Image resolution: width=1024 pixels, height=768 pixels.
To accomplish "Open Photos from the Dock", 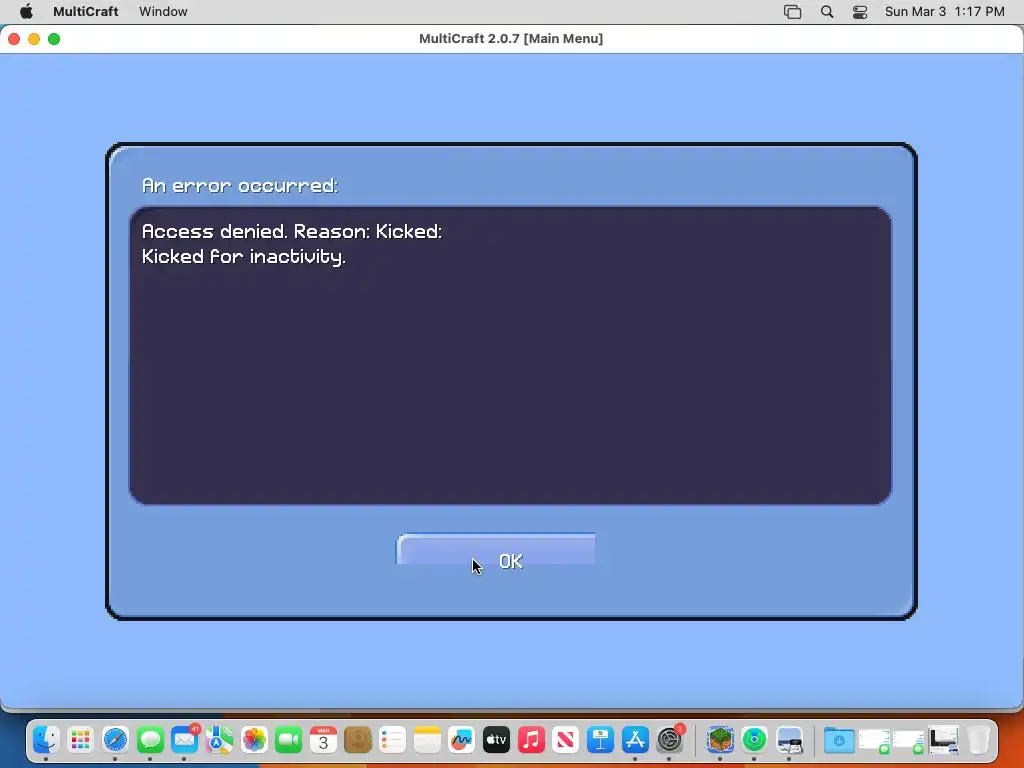I will point(254,740).
